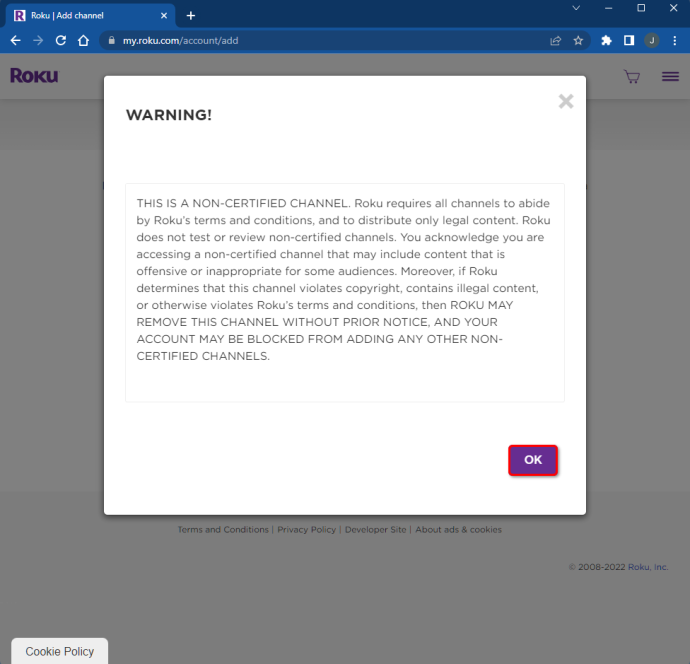The height and width of the screenshot is (664, 690).
Task: Open tab search chevron
Action: (x=576, y=8)
